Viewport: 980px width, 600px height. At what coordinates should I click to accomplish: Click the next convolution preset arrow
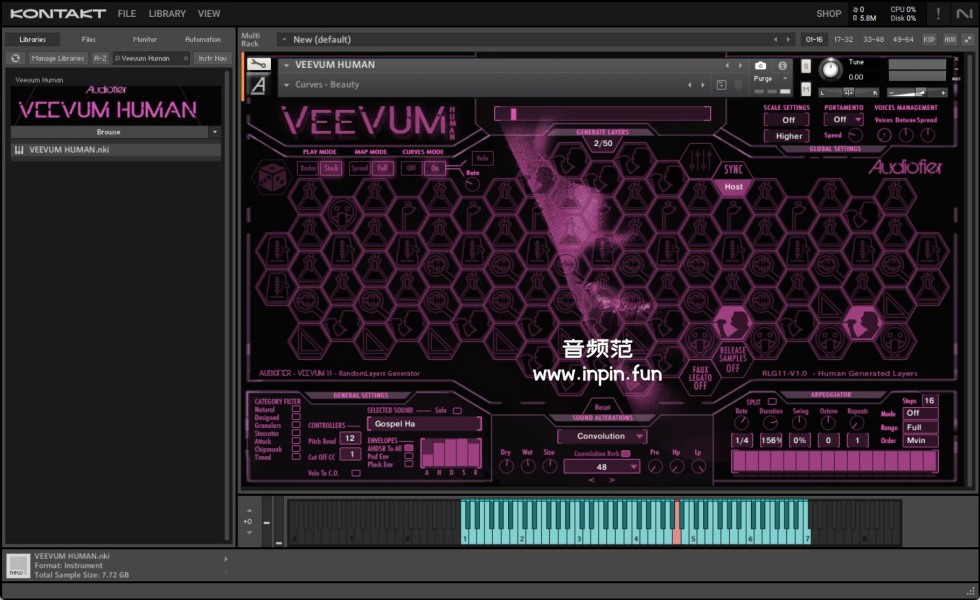[612, 480]
